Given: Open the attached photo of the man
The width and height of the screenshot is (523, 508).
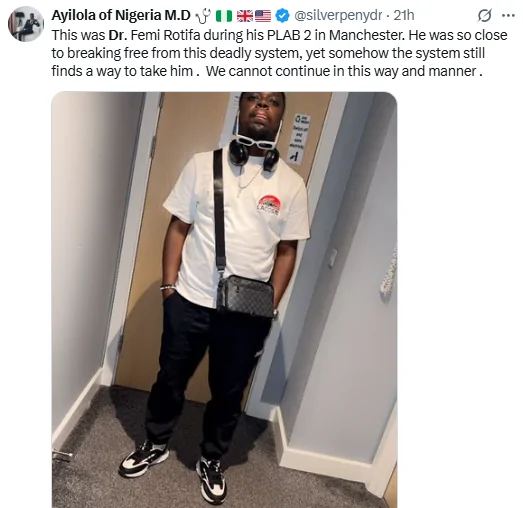Looking at the screenshot, I should (x=224, y=300).
